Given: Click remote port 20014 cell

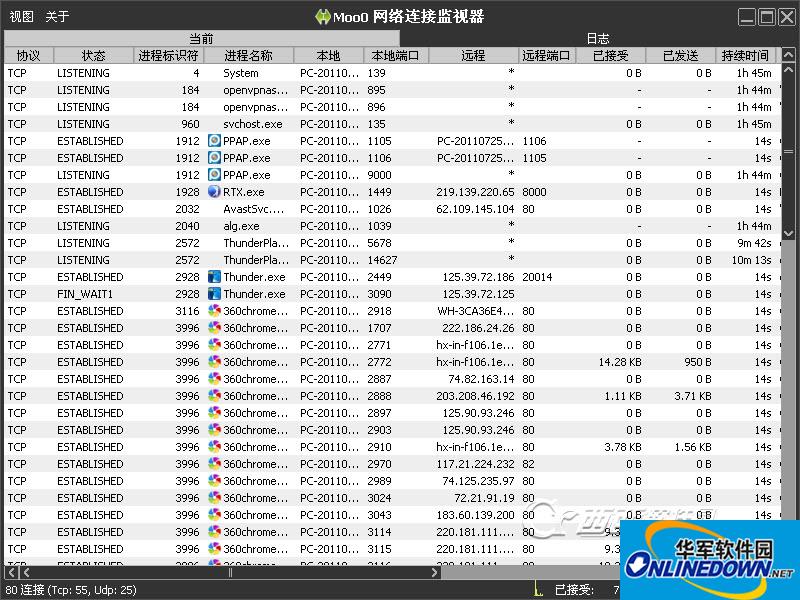Looking at the screenshot, I should click(537, 277).
